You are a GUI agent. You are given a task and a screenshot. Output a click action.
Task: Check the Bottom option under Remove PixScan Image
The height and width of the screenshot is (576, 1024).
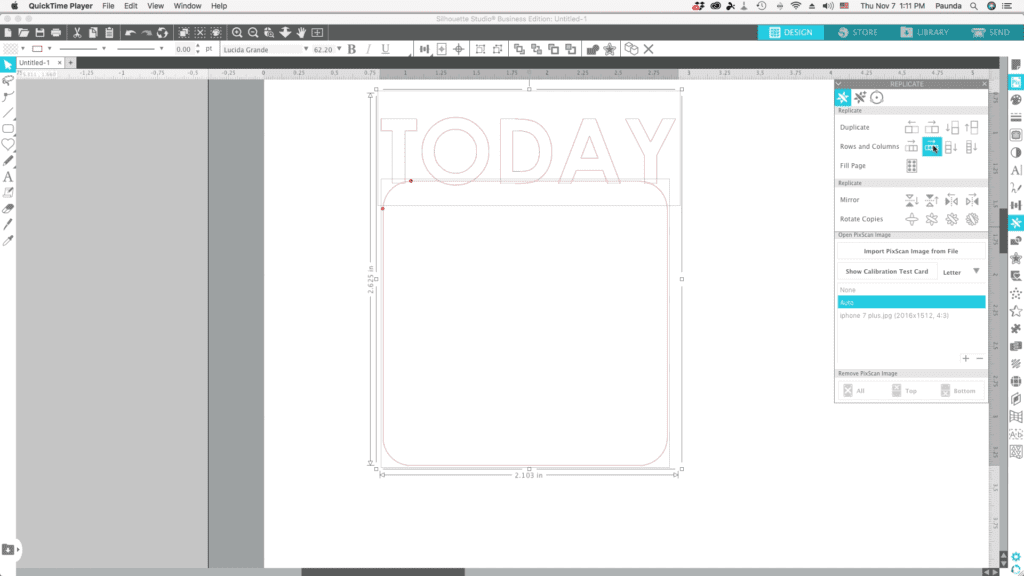click(x=946, y=391)
